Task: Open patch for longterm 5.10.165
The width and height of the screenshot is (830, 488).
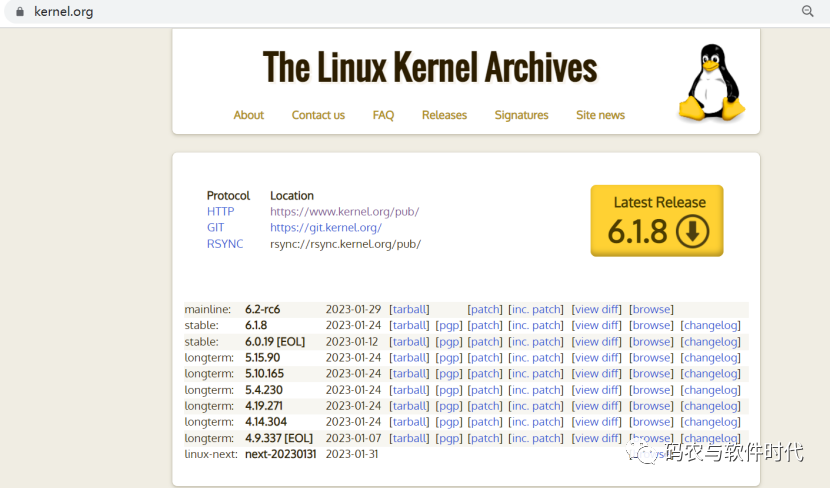Action: pyautogui.click(x=485, y=373)
